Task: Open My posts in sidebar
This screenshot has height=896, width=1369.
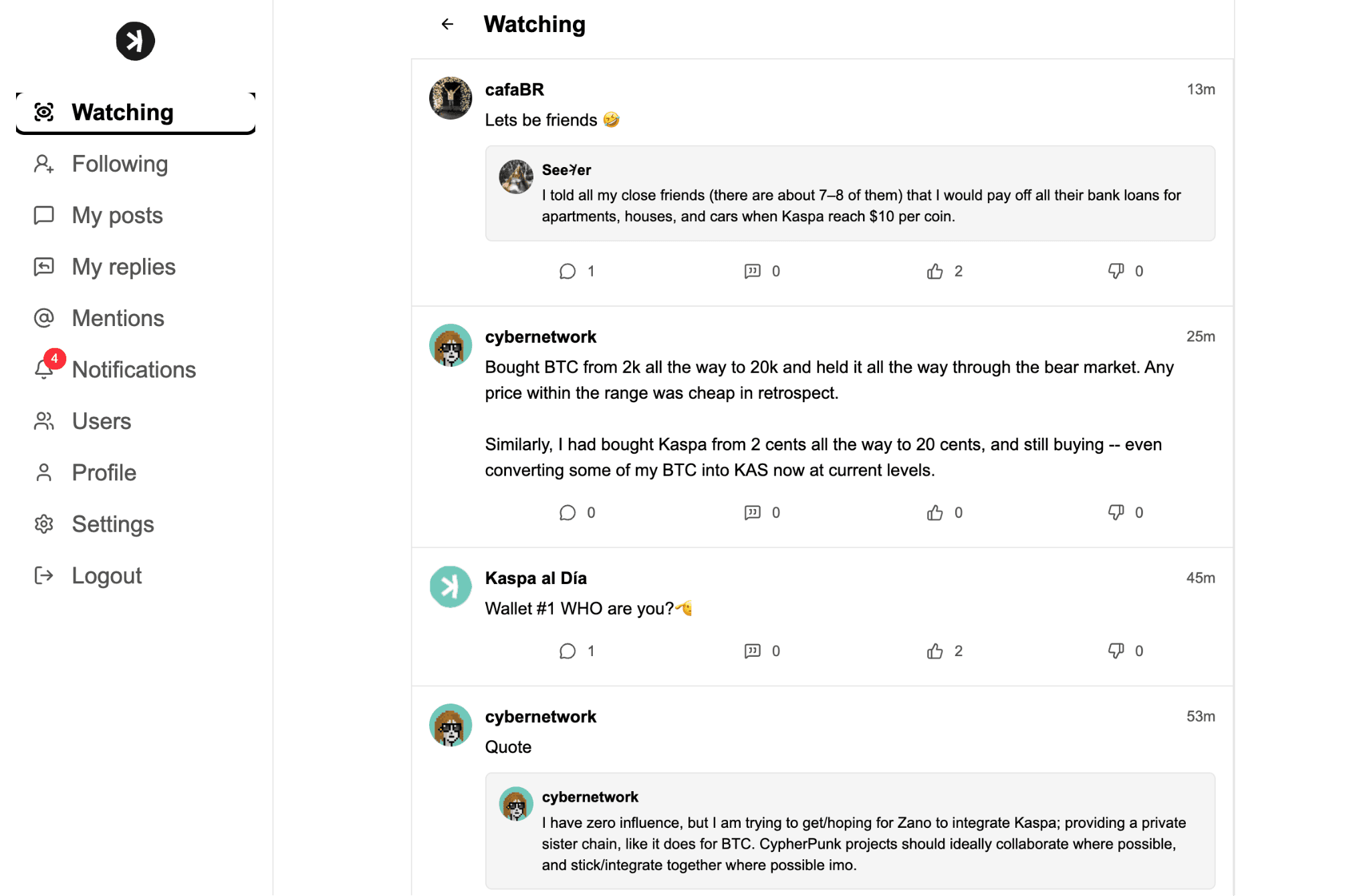Action: (117, 215)
